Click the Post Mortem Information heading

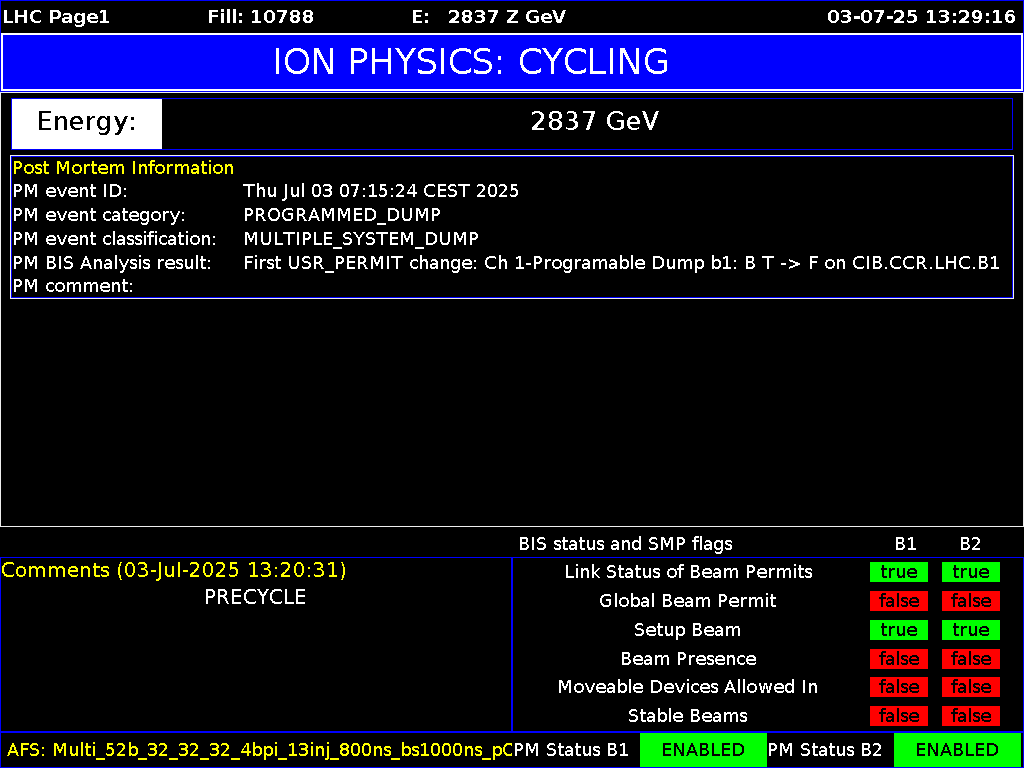coord(123,168)
